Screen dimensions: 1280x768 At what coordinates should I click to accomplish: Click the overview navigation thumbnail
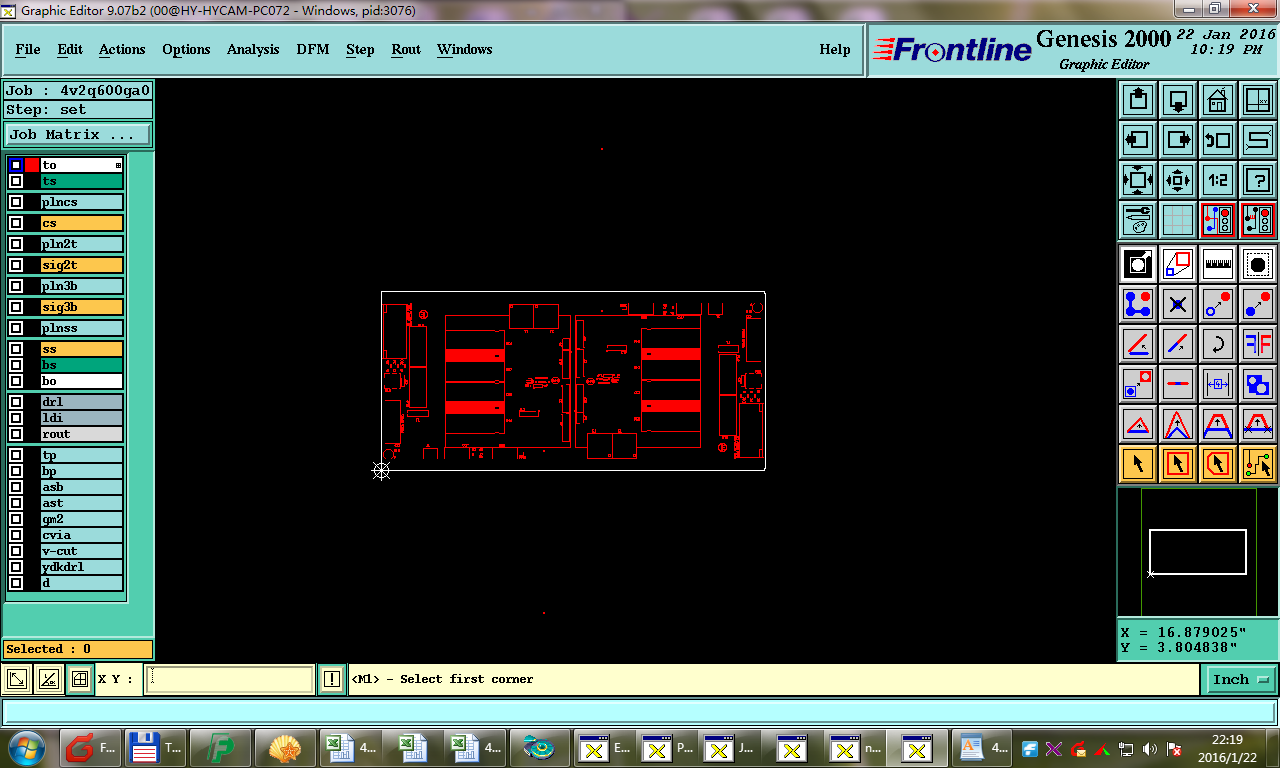[1197, 552]
